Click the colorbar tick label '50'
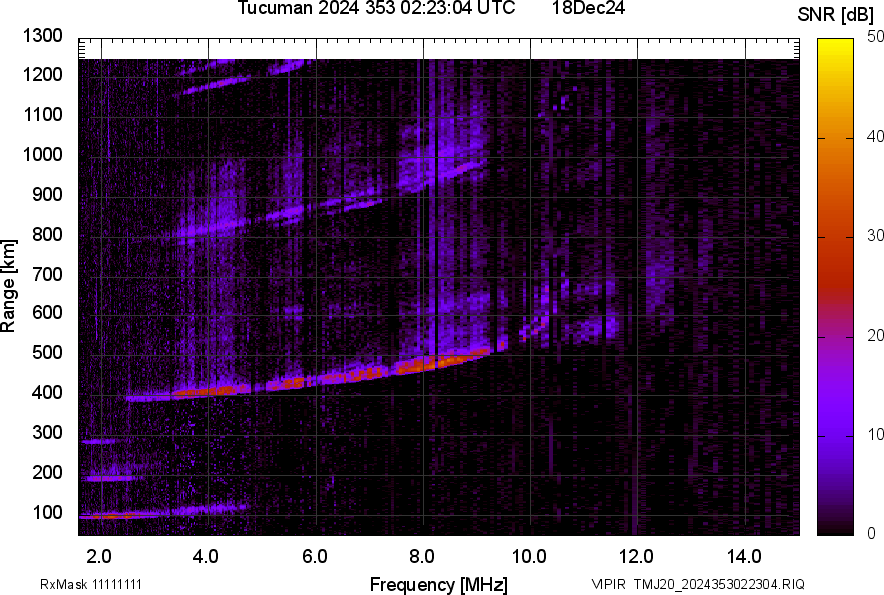The width and height of the screenshot is (884, 595). pyautogui.click(x=875, y=37)
